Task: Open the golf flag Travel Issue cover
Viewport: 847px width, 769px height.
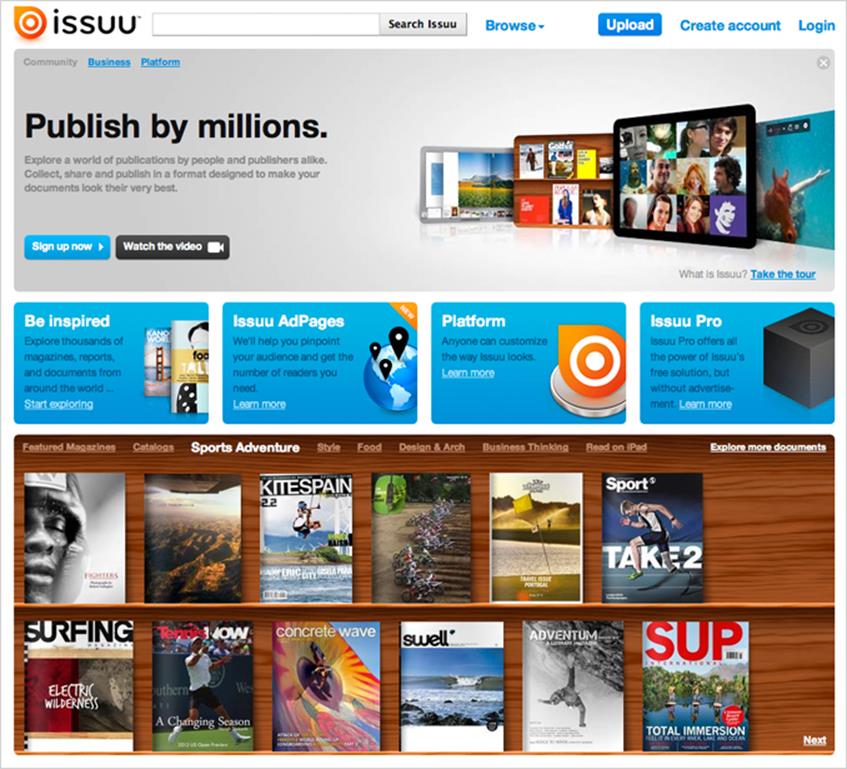Action: click(x=536, y=538)
